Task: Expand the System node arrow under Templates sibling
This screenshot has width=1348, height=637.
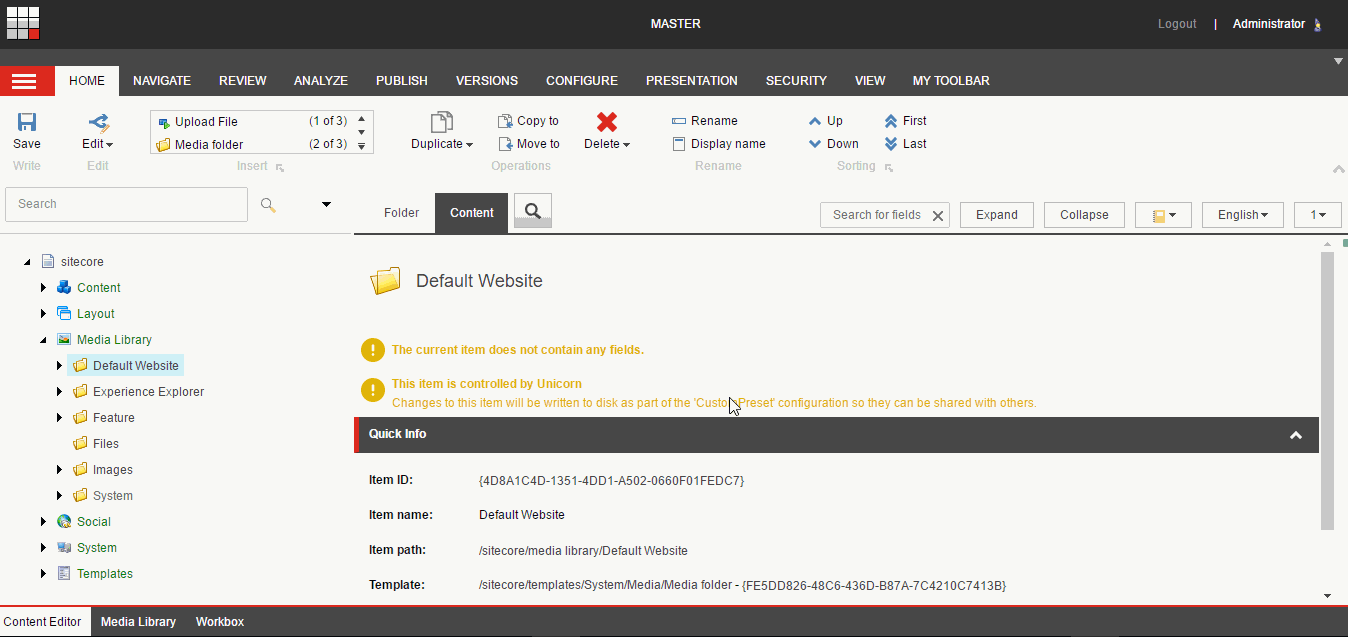Action: pyautogui.click(x=43, y=548)
